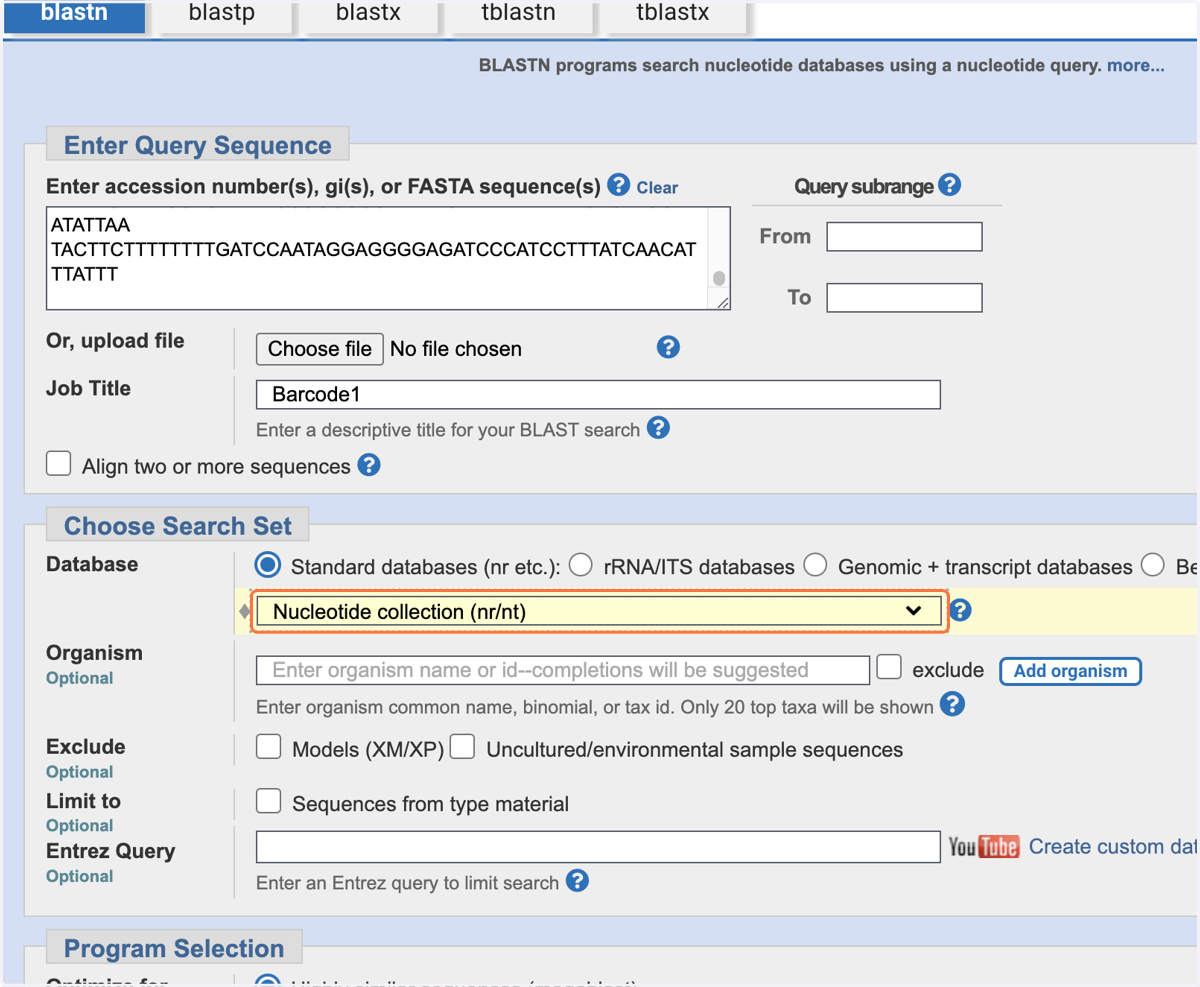Open the Create custom database link

pos(1112,847)
